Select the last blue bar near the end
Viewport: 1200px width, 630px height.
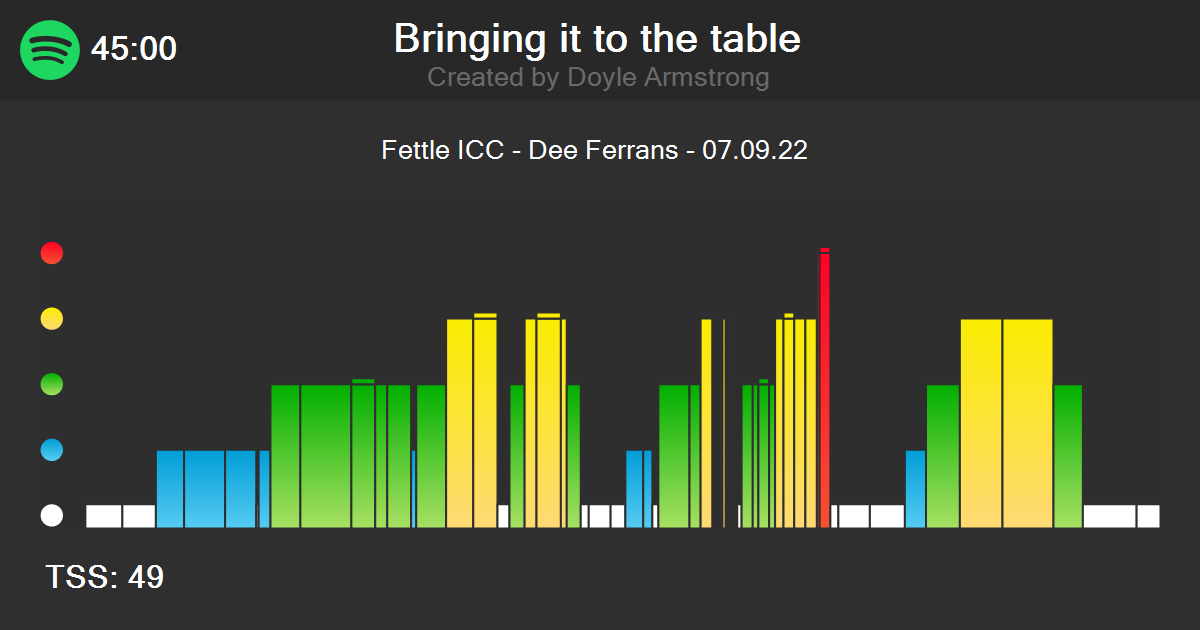click(915, 489)
